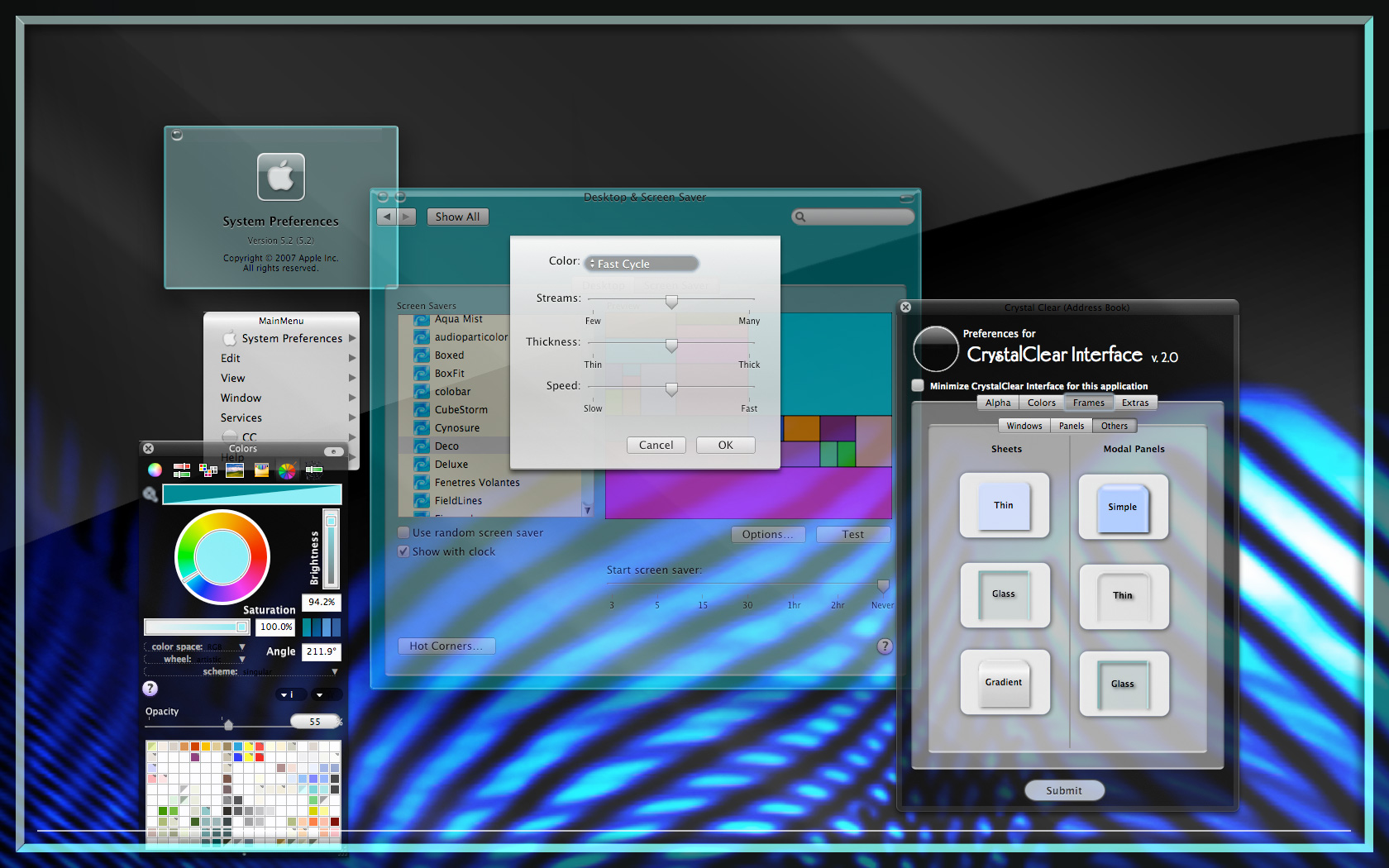
Task: Expand the Services submenu arrow
Action: pyautogui.click(x=352, y=417)
